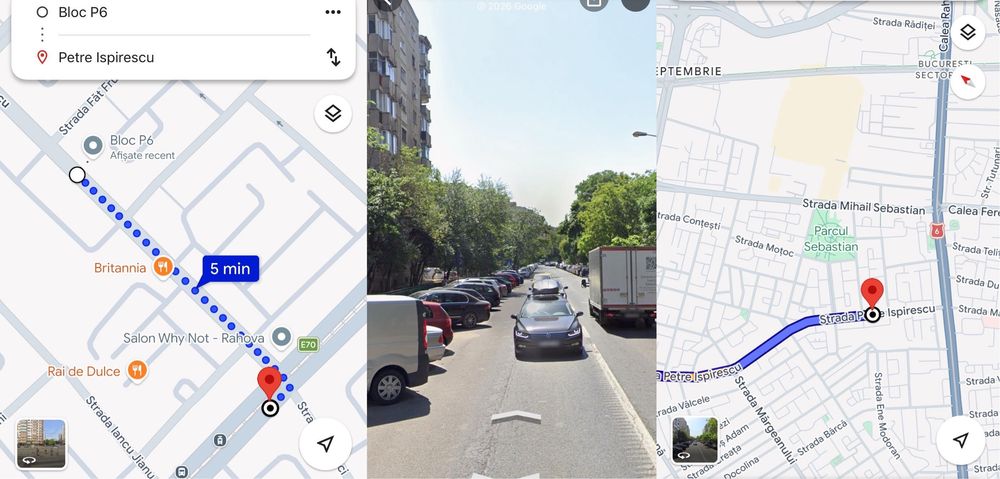Center on my location in right map
The height and width of the screenshot is (479, 1000).
pyautogui.click(x=961, y=440)
